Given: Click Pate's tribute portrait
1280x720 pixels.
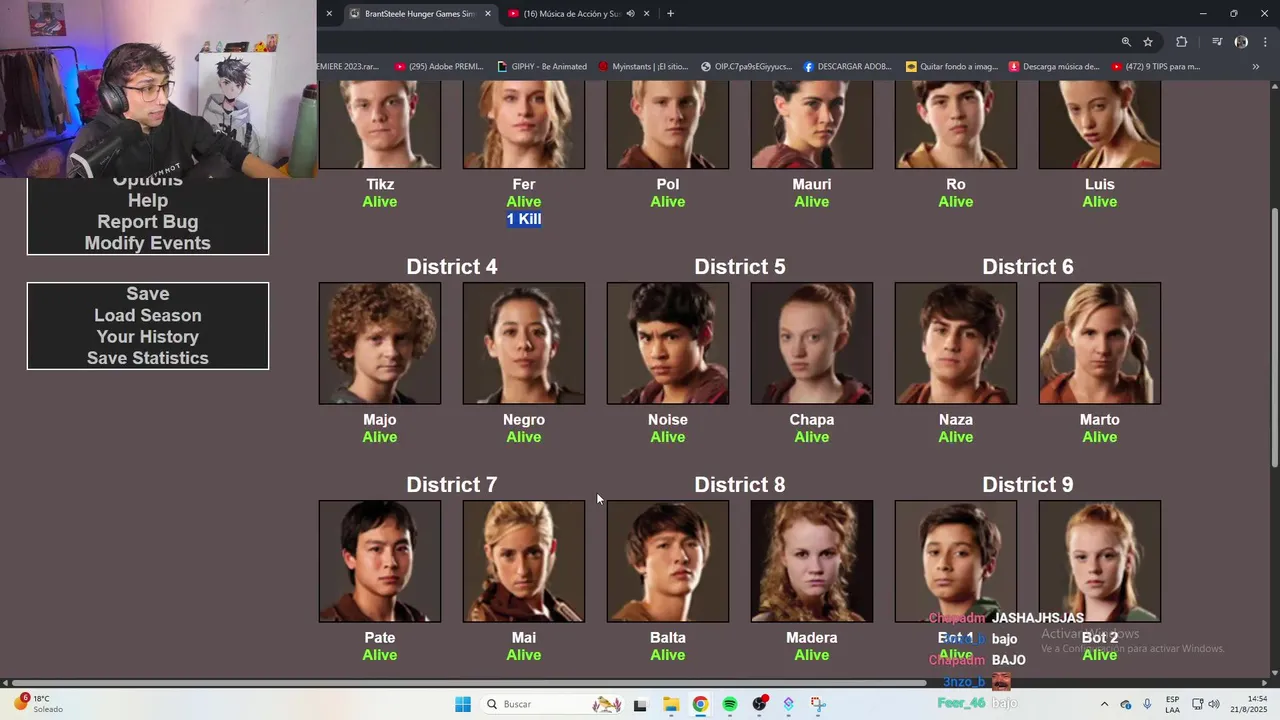Looking at the screenshot, I should point(380,561).
